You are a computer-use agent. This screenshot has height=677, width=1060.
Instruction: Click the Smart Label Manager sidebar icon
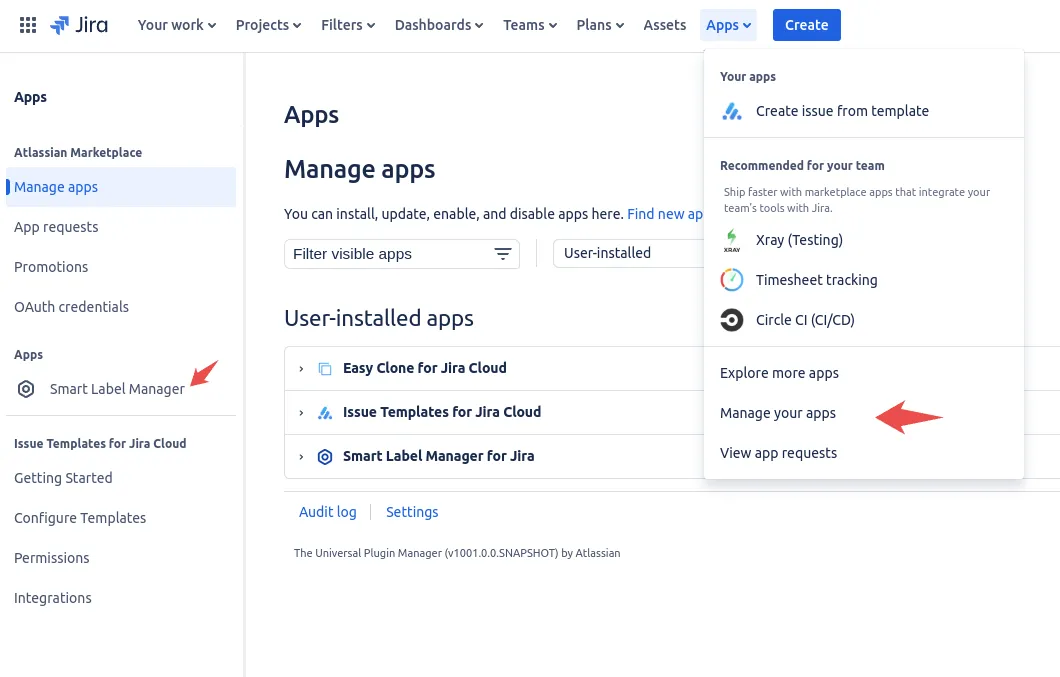point(26,389)
